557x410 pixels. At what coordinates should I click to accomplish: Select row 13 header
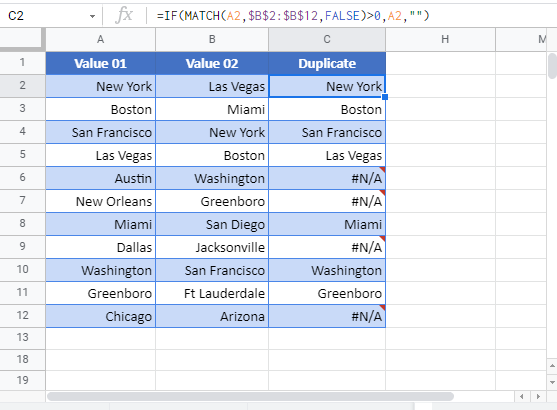coord(22,337)
